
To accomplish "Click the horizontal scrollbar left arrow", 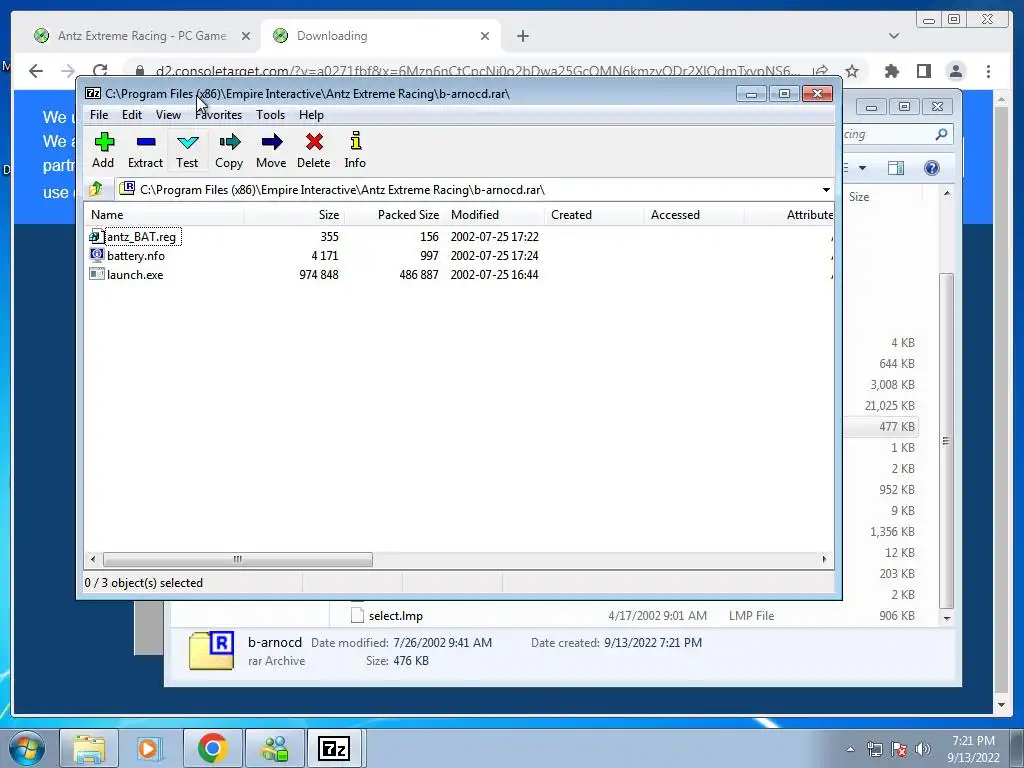I will pyautogui.click(x=93, y=559).
